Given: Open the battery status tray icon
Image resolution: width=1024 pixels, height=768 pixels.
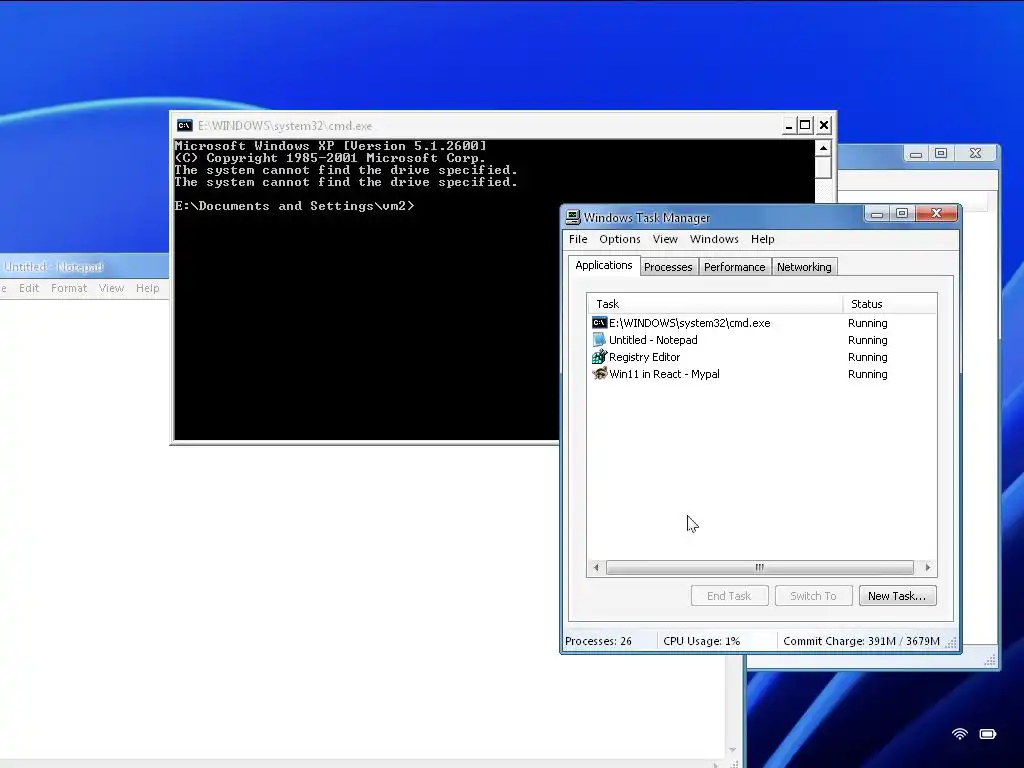Looking at the screenshot, I should click(987, 734).
